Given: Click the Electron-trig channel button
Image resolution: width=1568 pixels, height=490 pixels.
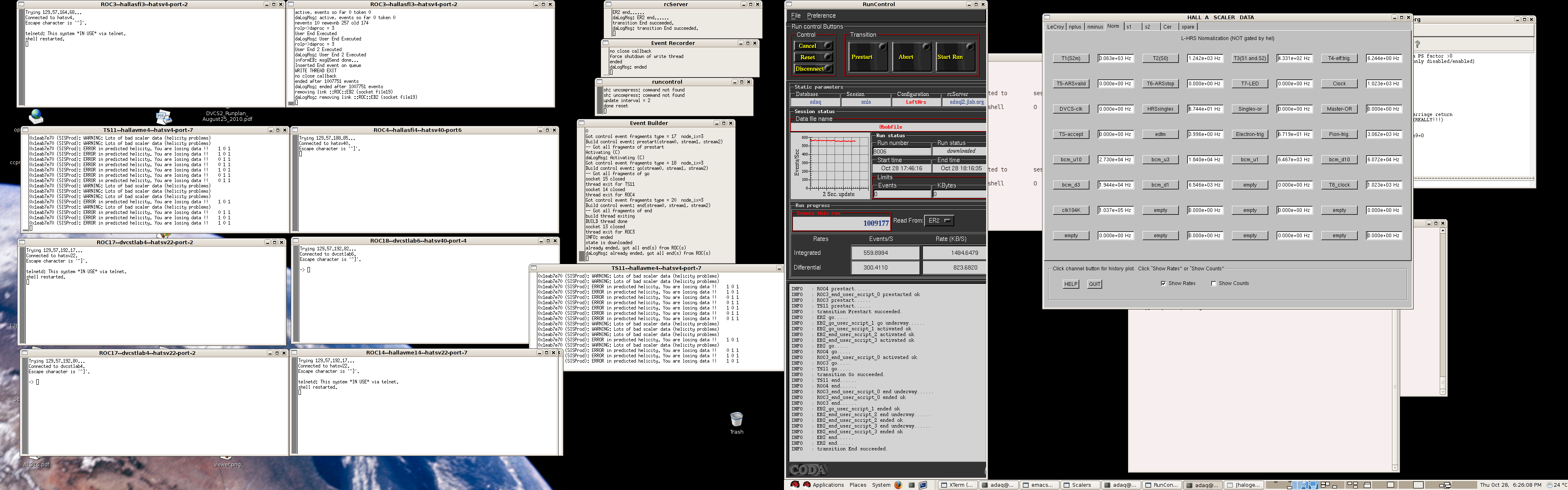Looking at the screenshot, I should 1249,134.
